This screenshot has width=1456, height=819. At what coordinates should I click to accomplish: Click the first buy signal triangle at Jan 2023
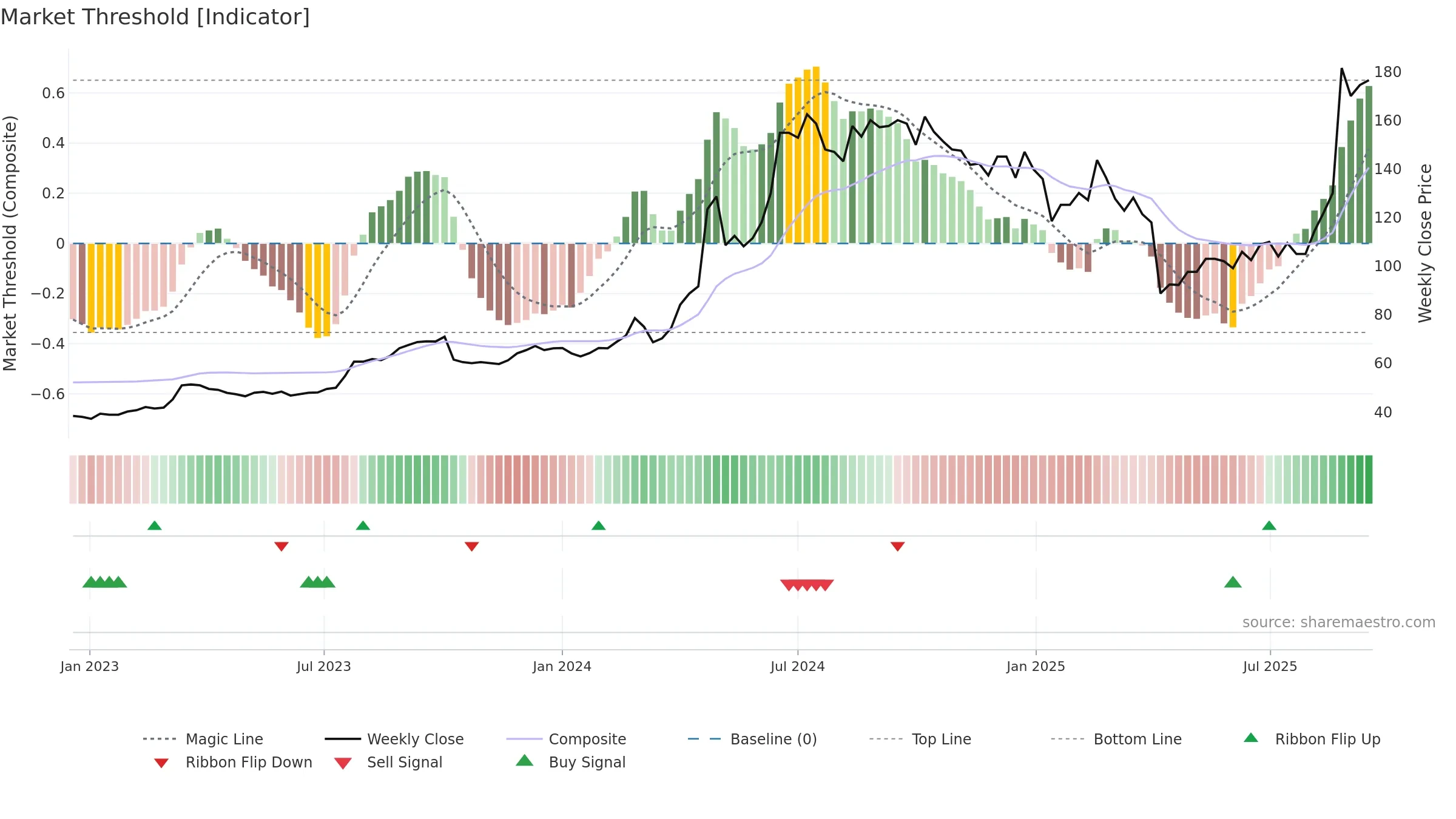point(91,582)
